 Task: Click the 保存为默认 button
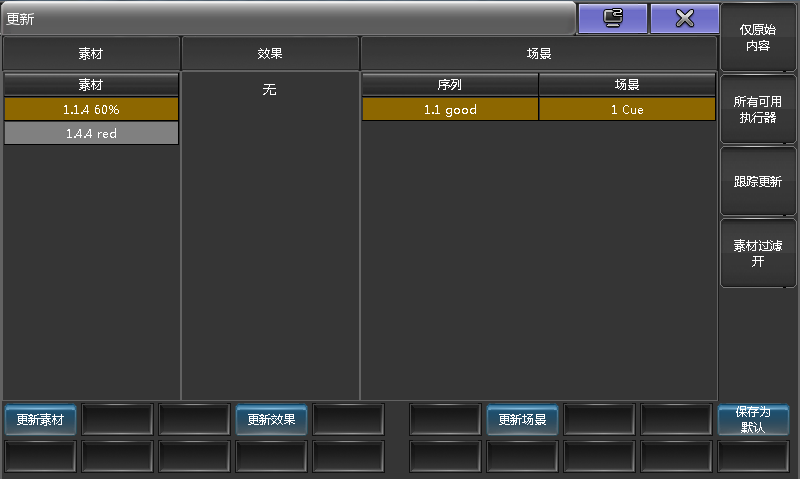(753, 420)
